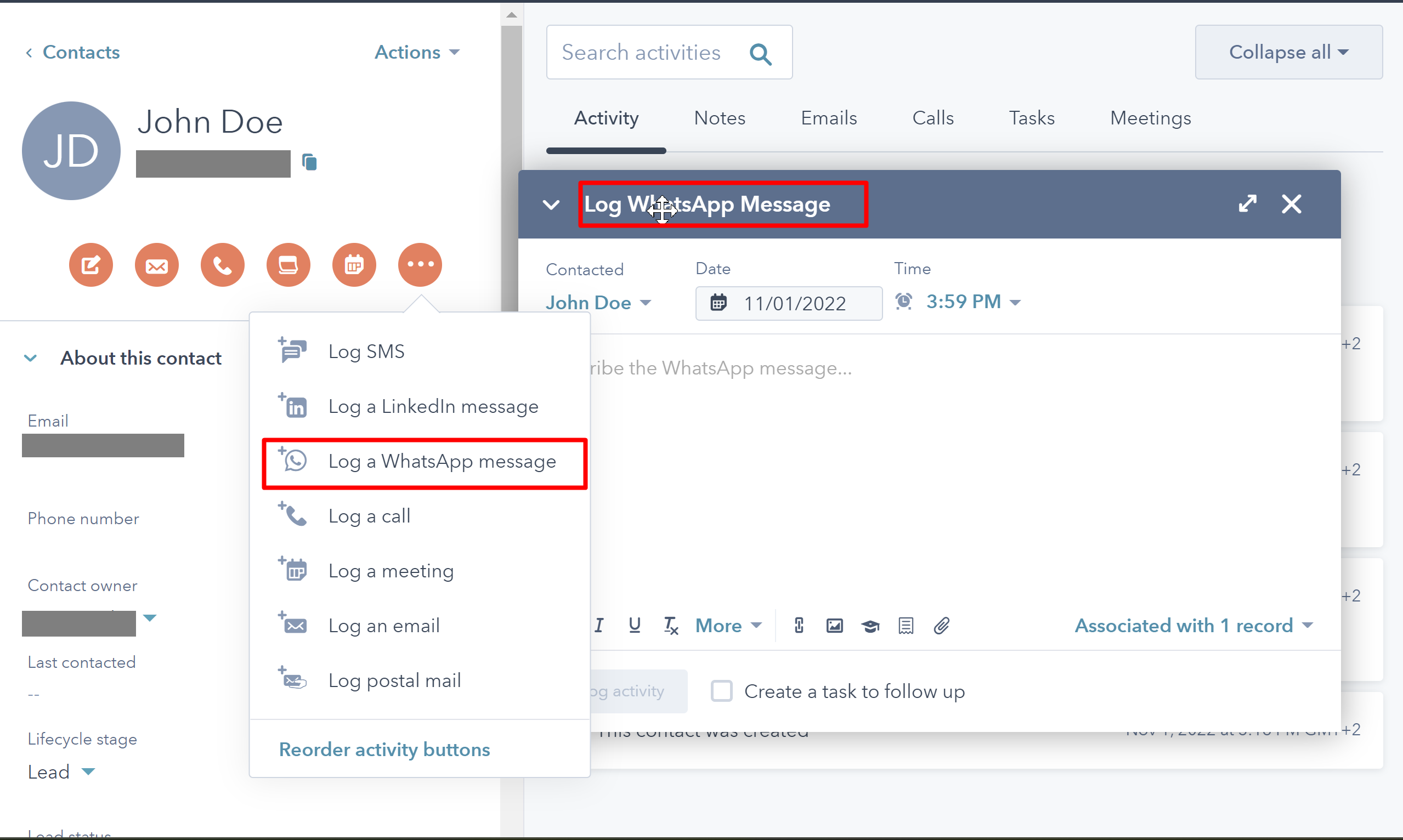Click the more actions three-dots icon

[x=420, y=264]
